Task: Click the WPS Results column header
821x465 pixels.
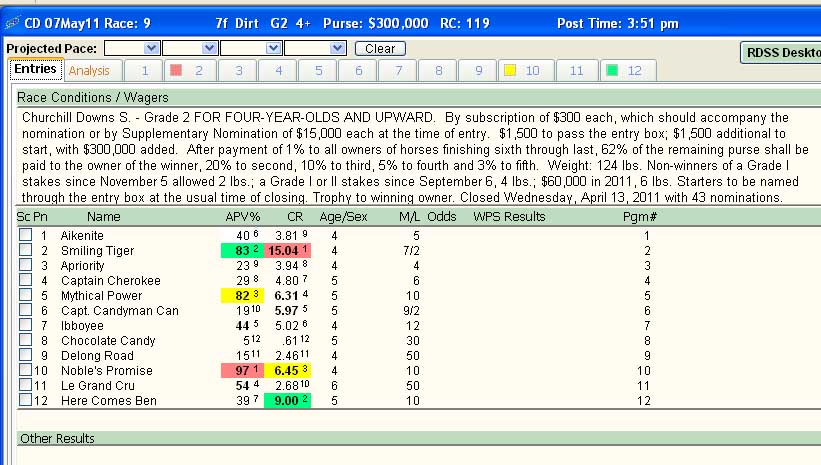Action: point(509,217)
